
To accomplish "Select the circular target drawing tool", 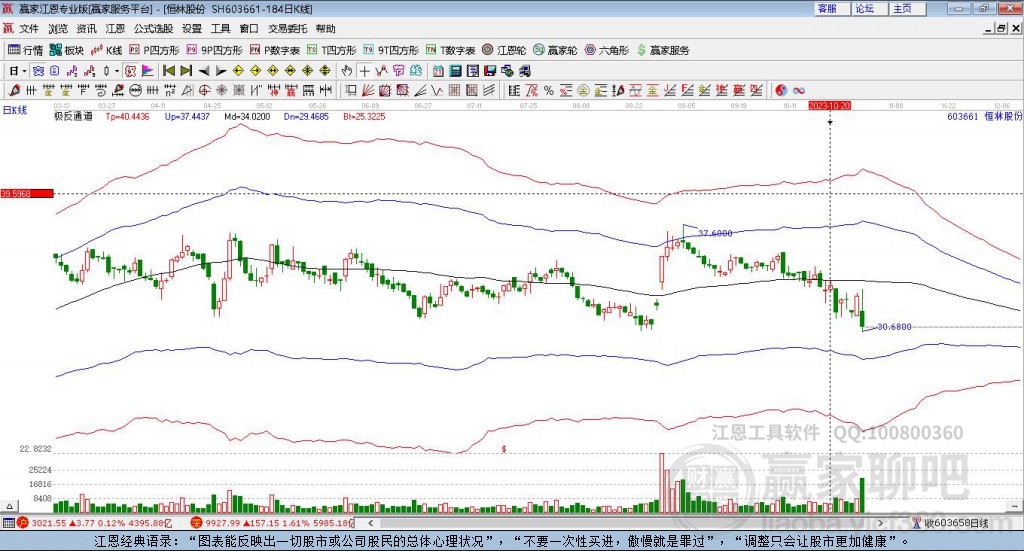I will click(x=204, y=90).
